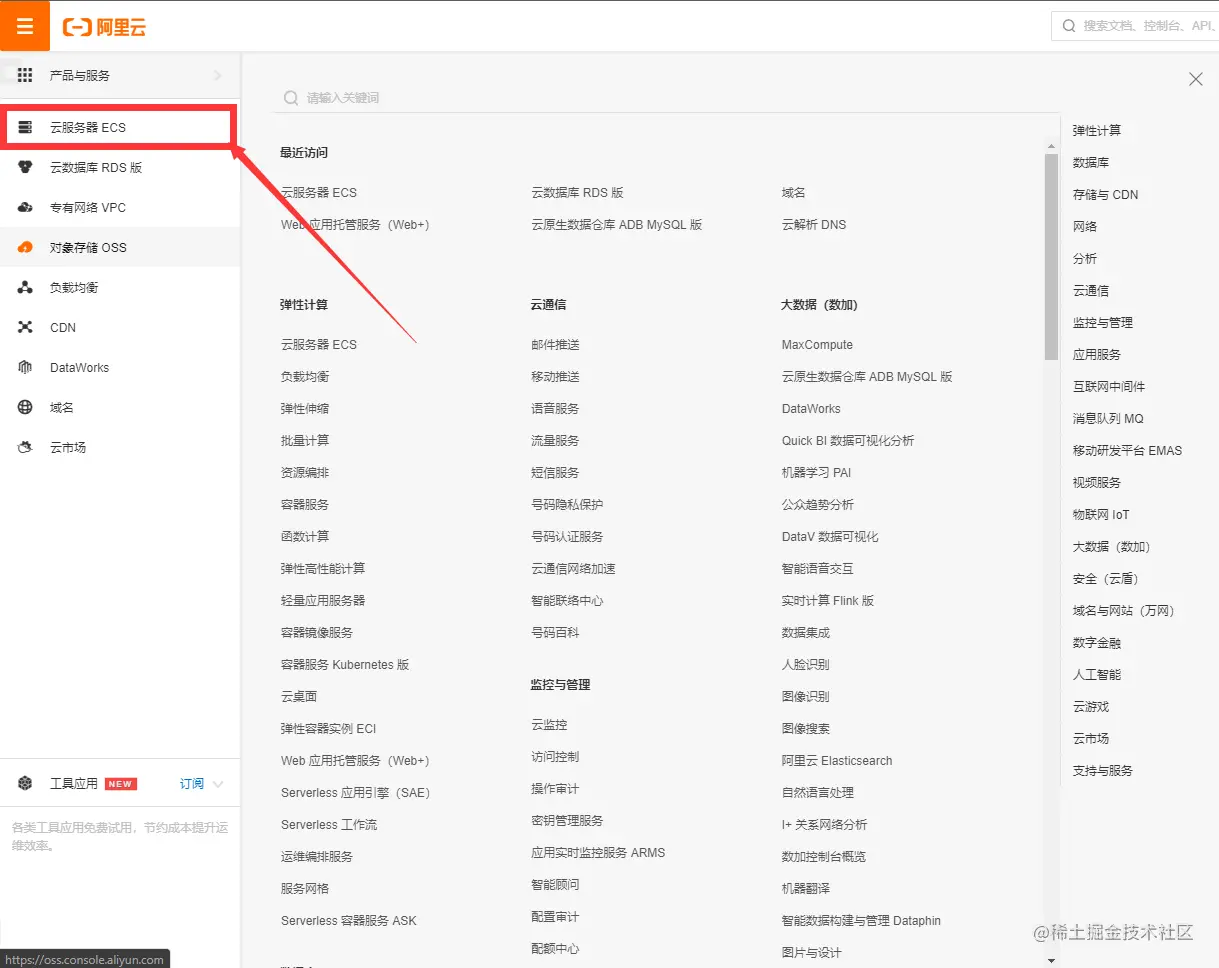Open 轻量应用服务器 link

(x=323, y=601)
